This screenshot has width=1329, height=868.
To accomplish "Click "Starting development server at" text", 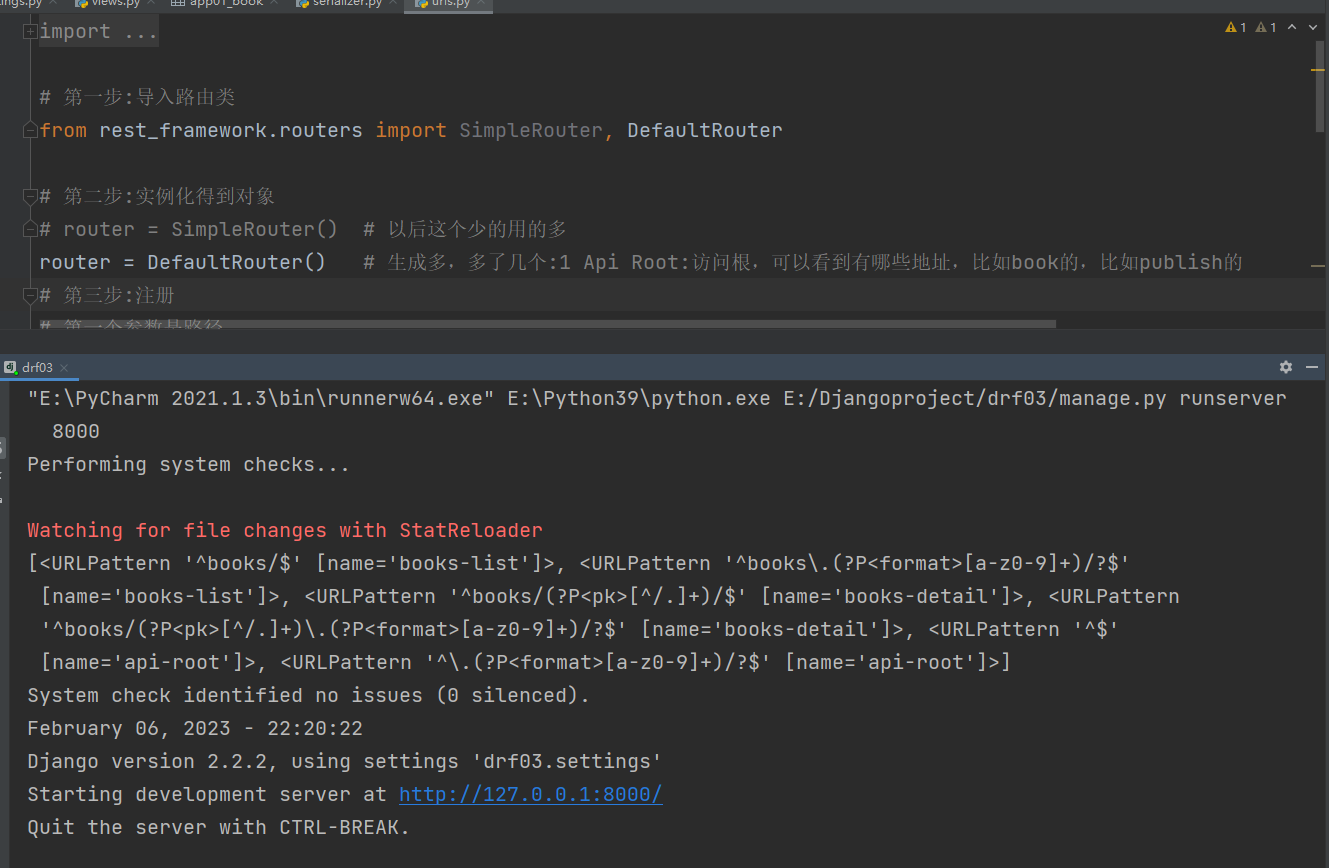I will pyautogui.click(x=209, y=795).
